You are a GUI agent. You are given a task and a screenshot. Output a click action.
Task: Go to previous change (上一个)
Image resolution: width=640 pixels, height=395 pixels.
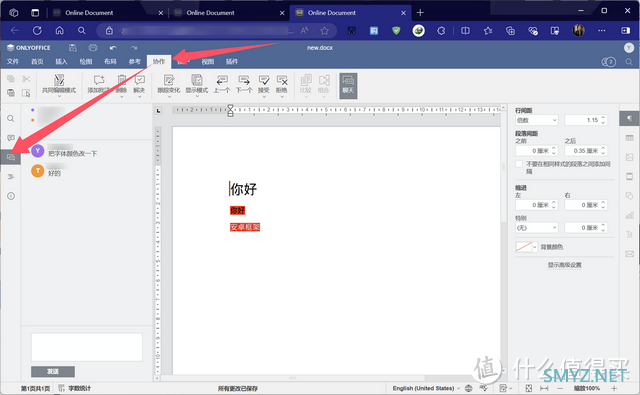pos(222,84)
